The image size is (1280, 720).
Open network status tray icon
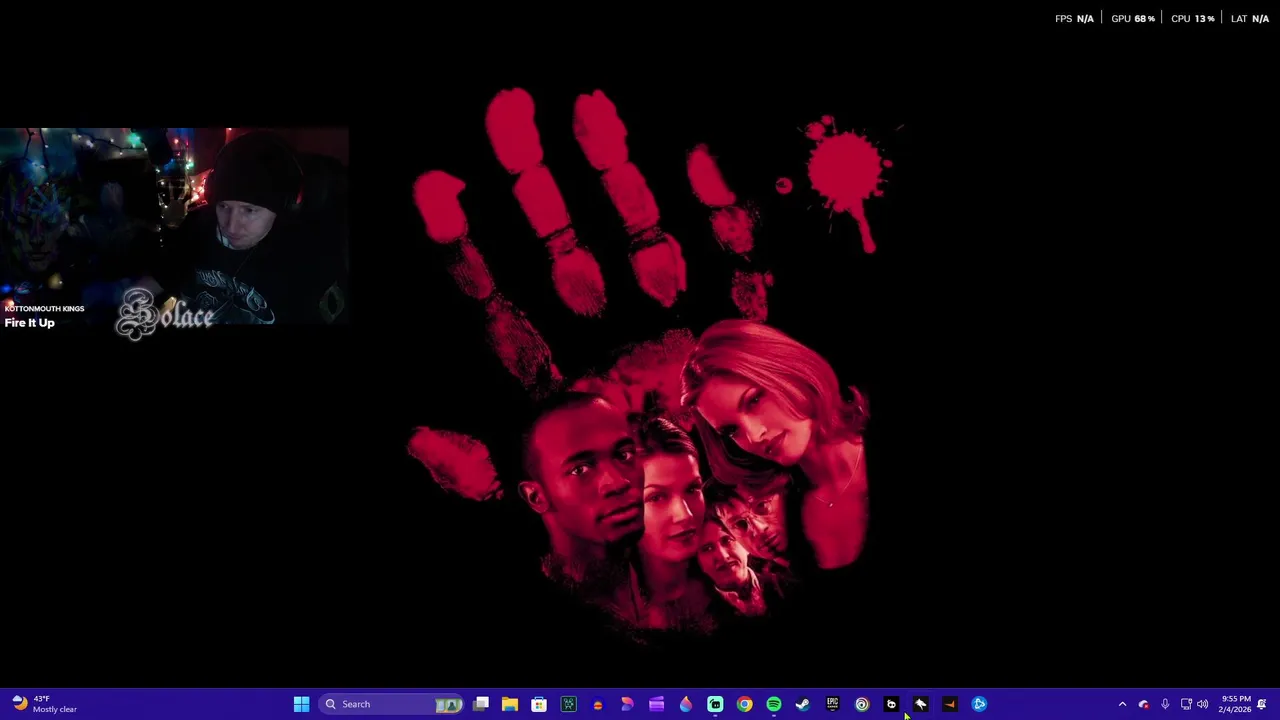(x=1186, y=704)
